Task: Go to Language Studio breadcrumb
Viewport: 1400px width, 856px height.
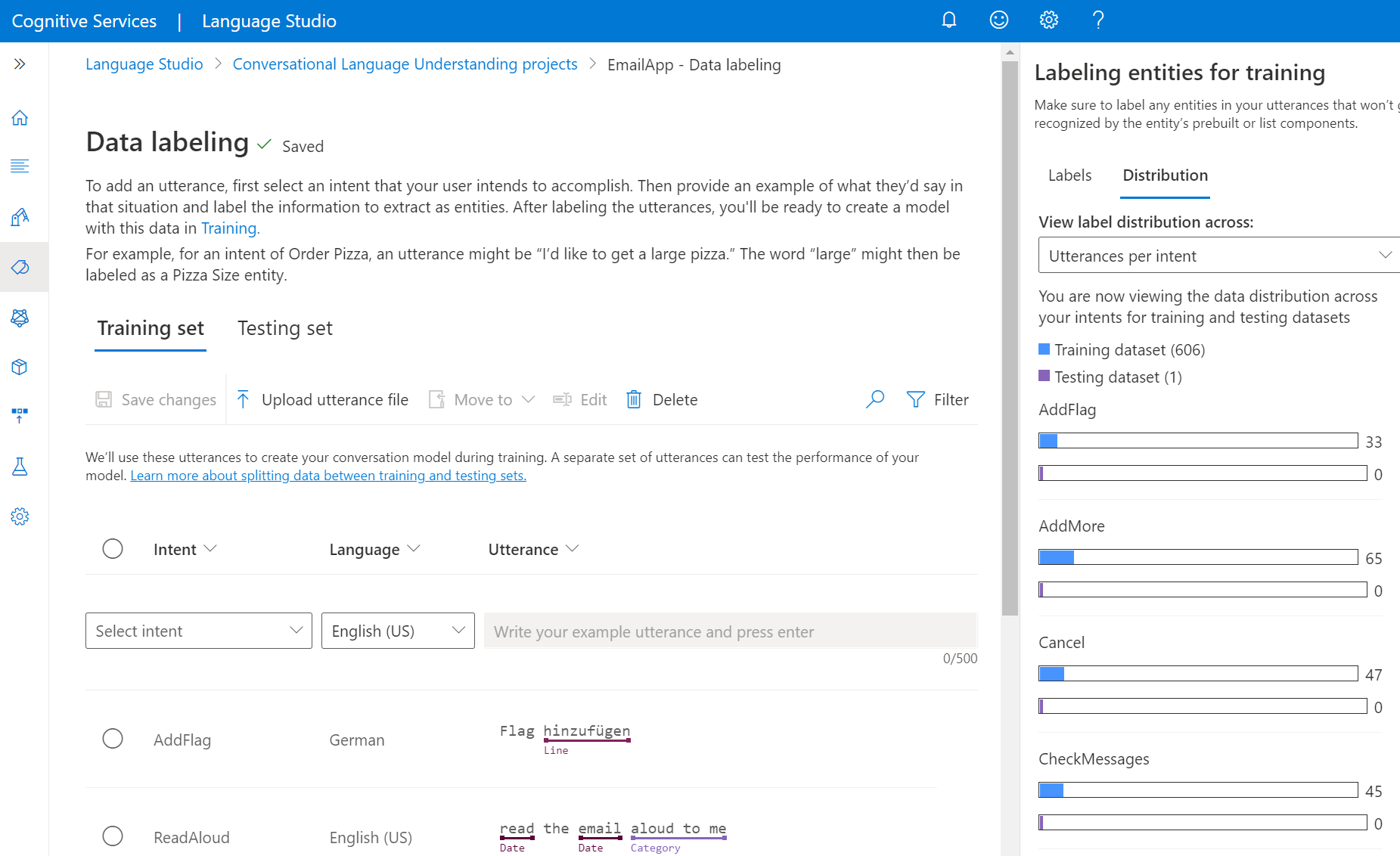Action: 144,64
